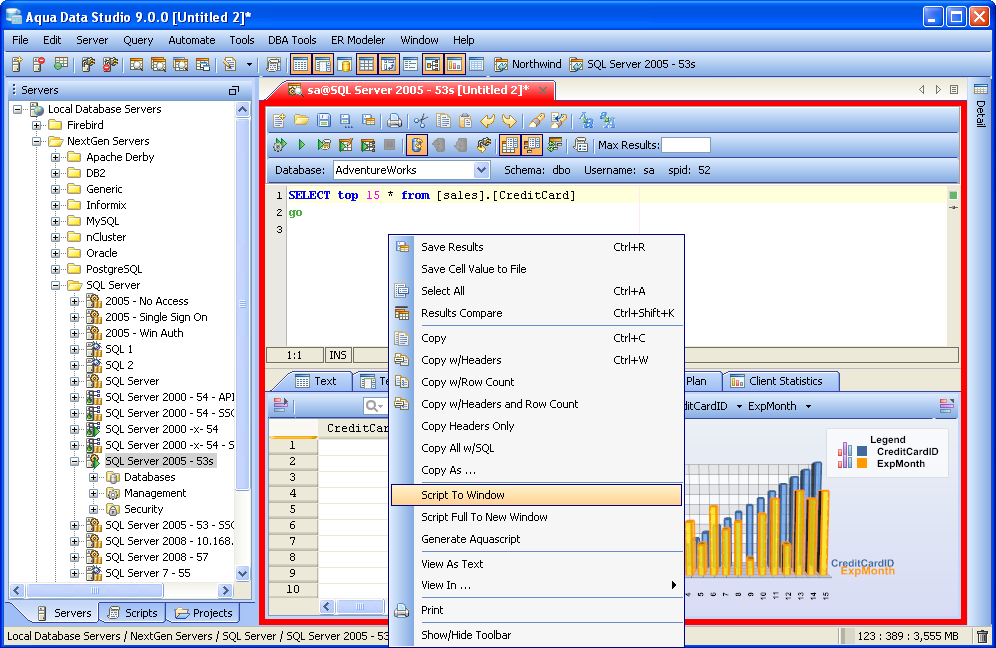Viewport: 996px width, 648px height.
Task: Toggle the highlighted grid results layout button
Action: point(509,145)
